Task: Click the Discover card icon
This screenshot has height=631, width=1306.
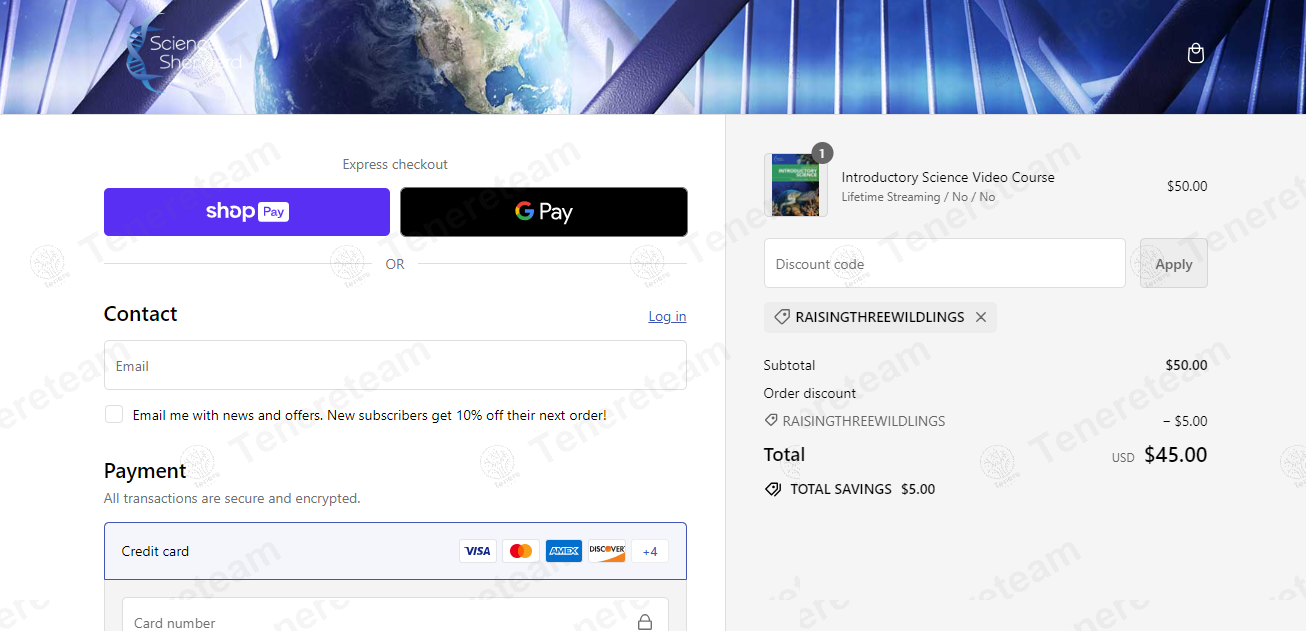Action: 606,551
